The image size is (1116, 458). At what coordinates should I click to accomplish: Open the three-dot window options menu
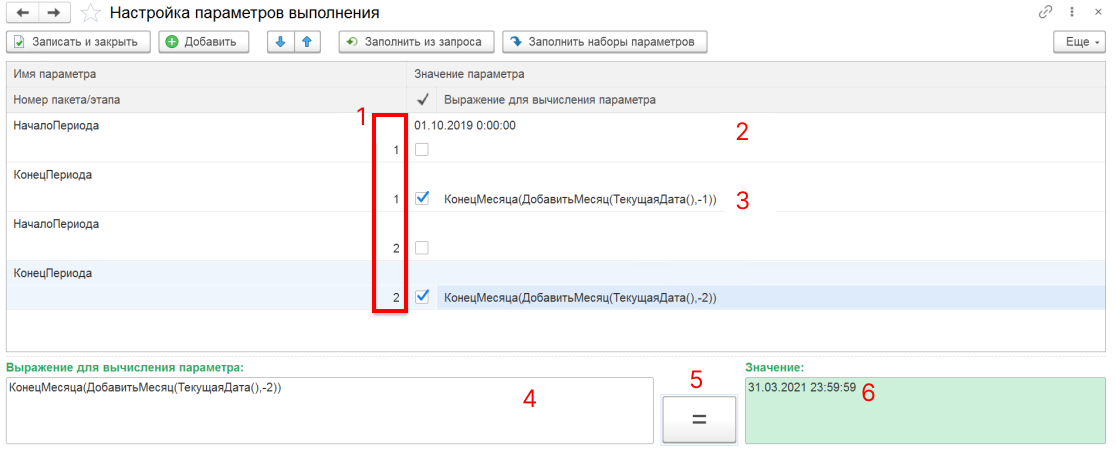tap(1072, 13)
